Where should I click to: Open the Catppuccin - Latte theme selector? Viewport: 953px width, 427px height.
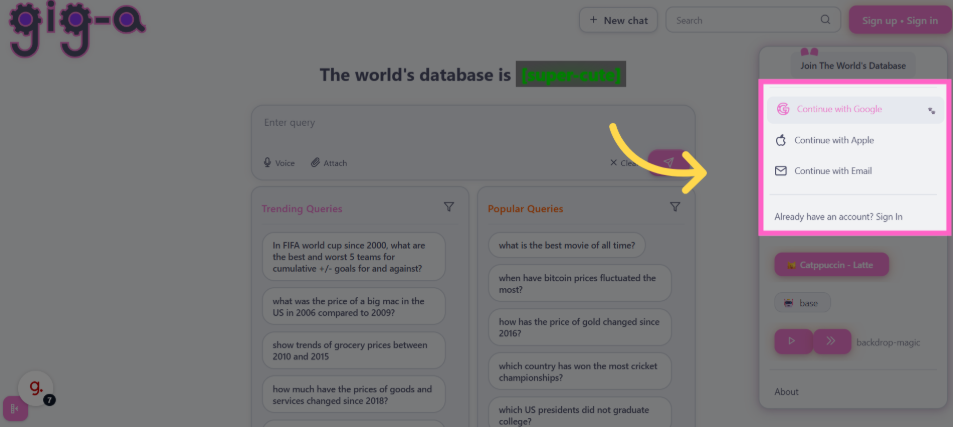831,265
